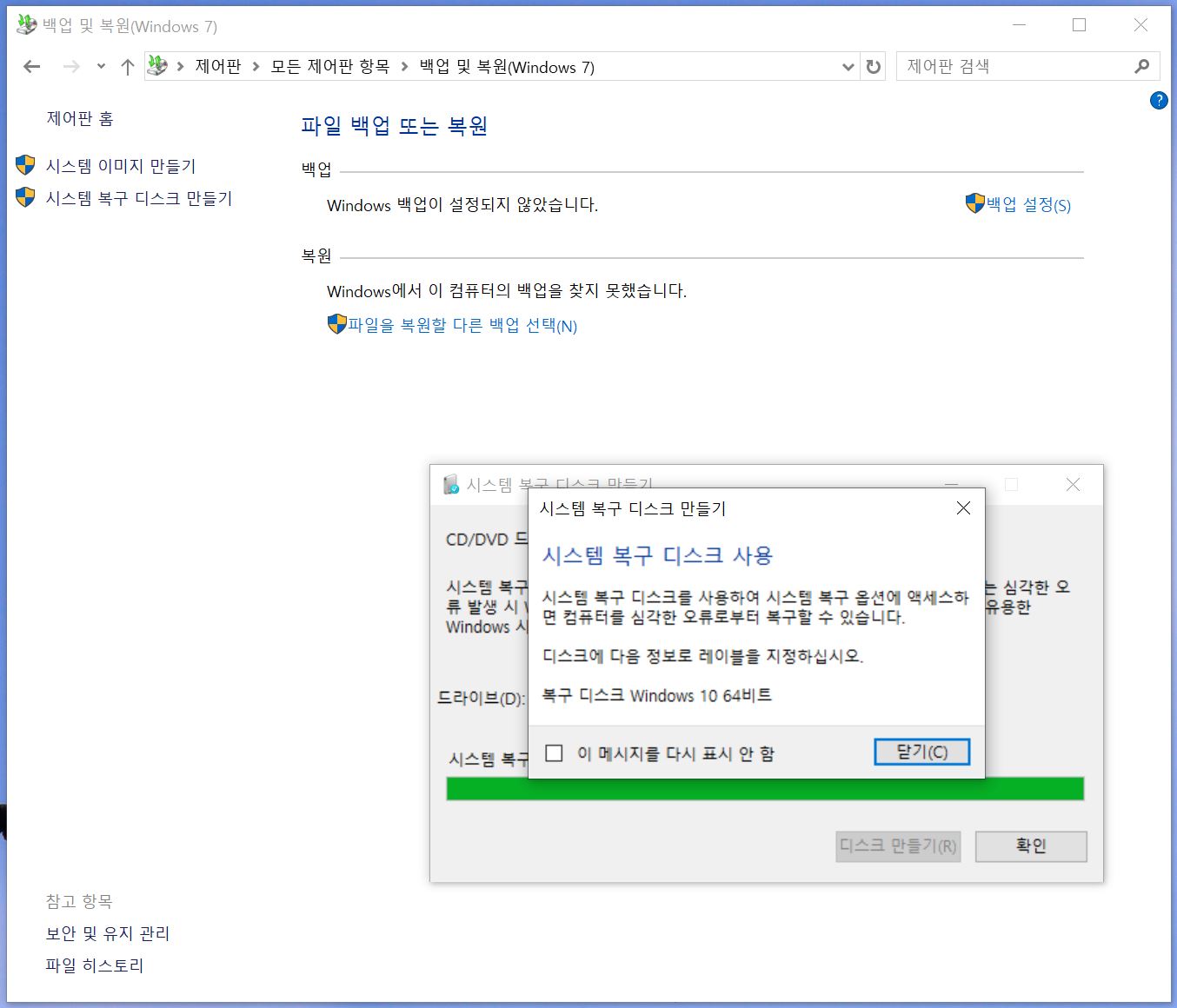Image resolution: width=1177 pixels, height=1008 pixels.
Task: Click 'Windows 백업이 설정되지 않았습니다.' text
Action: click(x=462, y=205)
